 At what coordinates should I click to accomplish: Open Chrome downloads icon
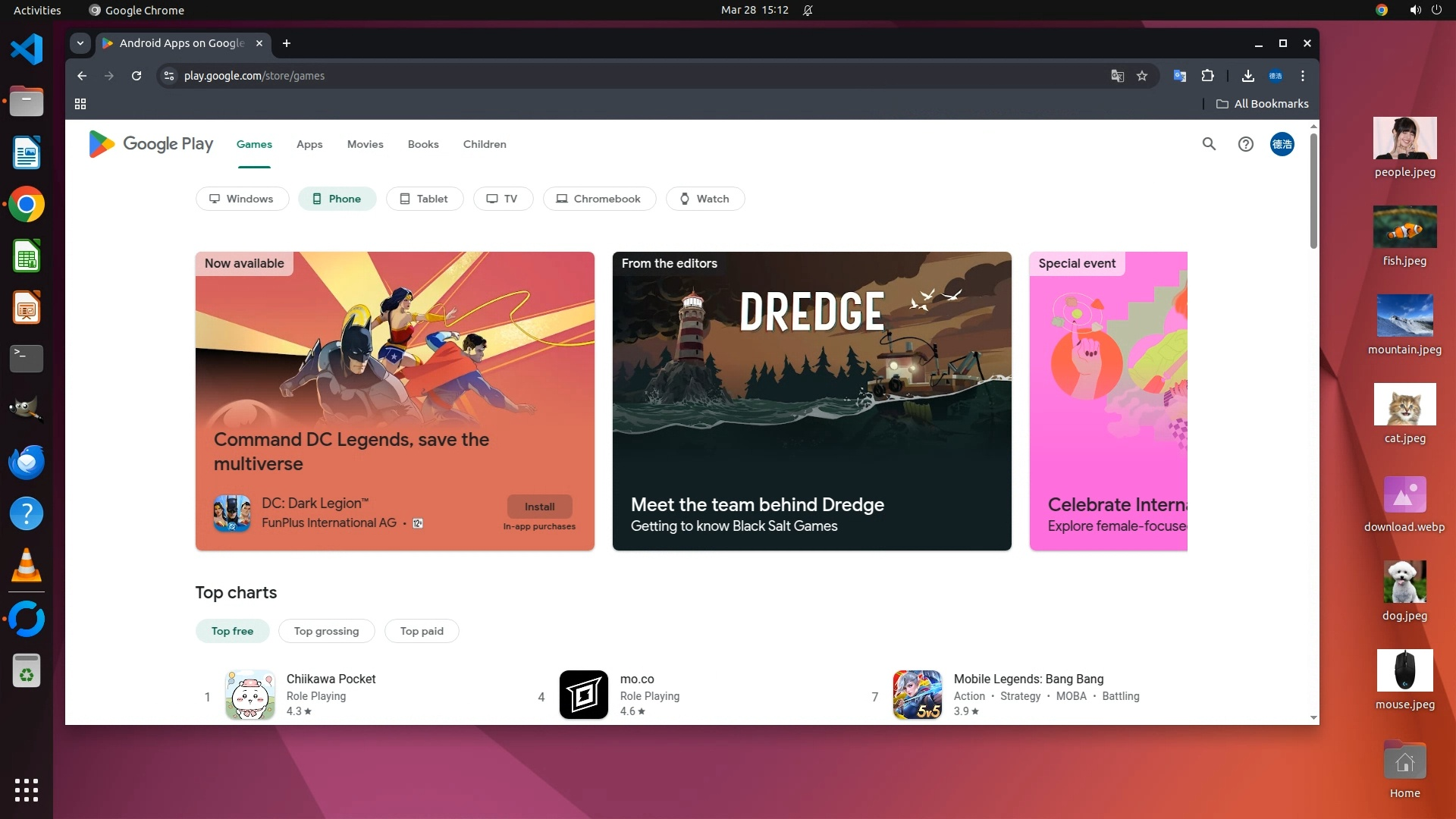[x=1247, y=76]
